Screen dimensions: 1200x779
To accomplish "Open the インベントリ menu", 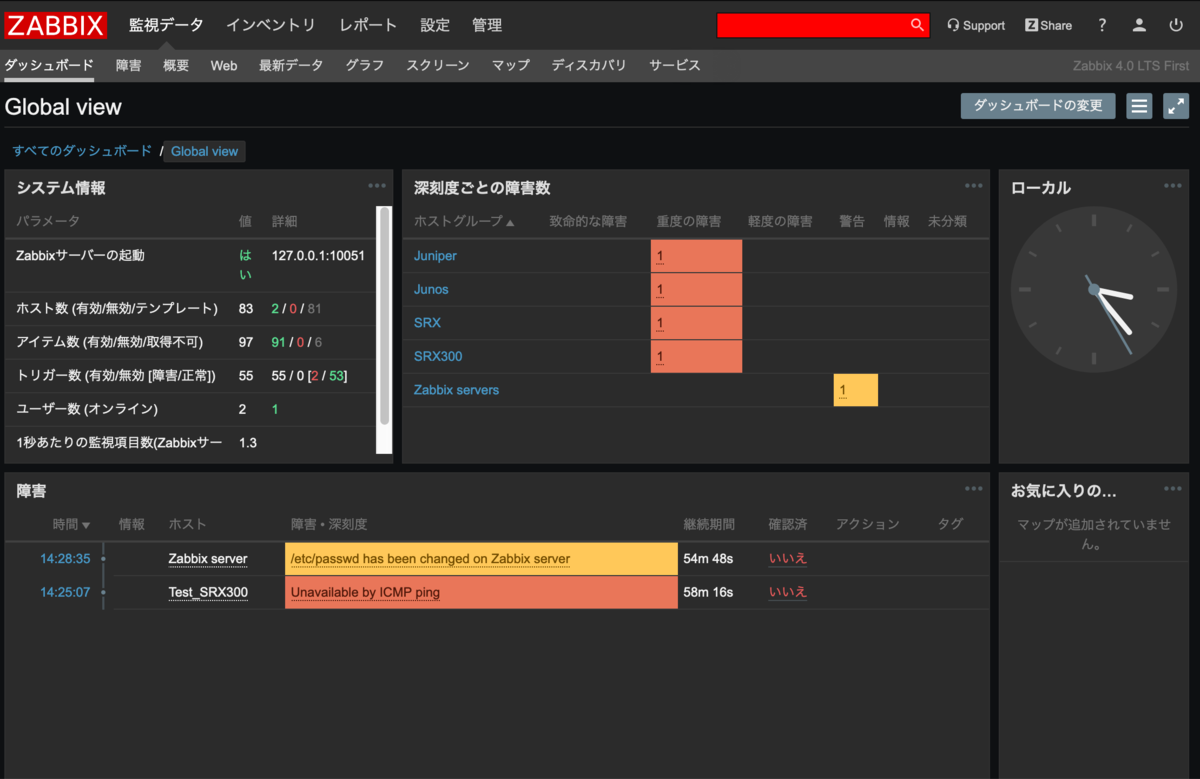I will pyautogui.click(x=271, y=25).
